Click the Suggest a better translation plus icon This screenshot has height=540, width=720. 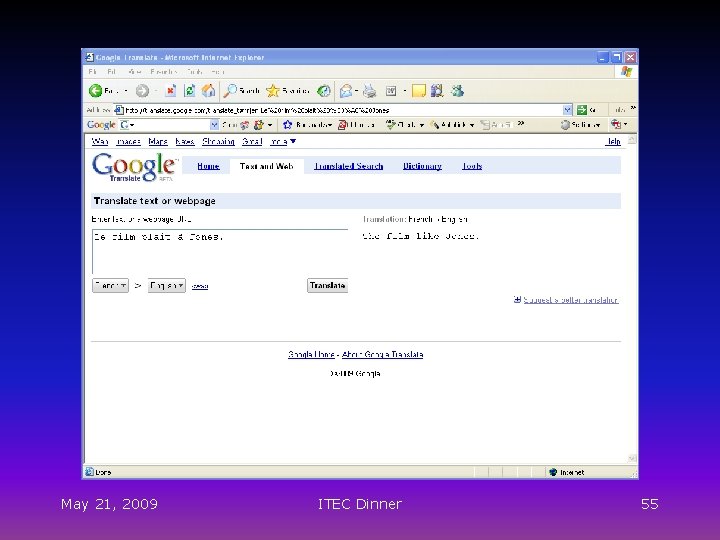click(x=517, y=299)
